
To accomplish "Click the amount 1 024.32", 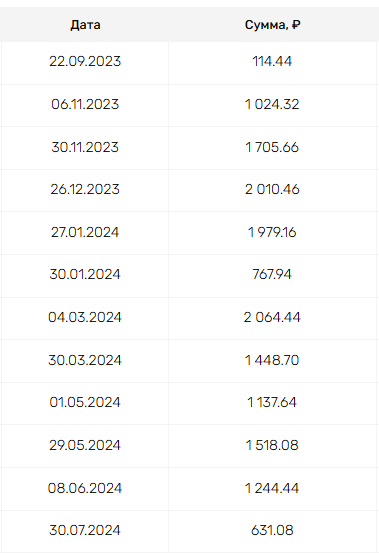I will 272,104.
